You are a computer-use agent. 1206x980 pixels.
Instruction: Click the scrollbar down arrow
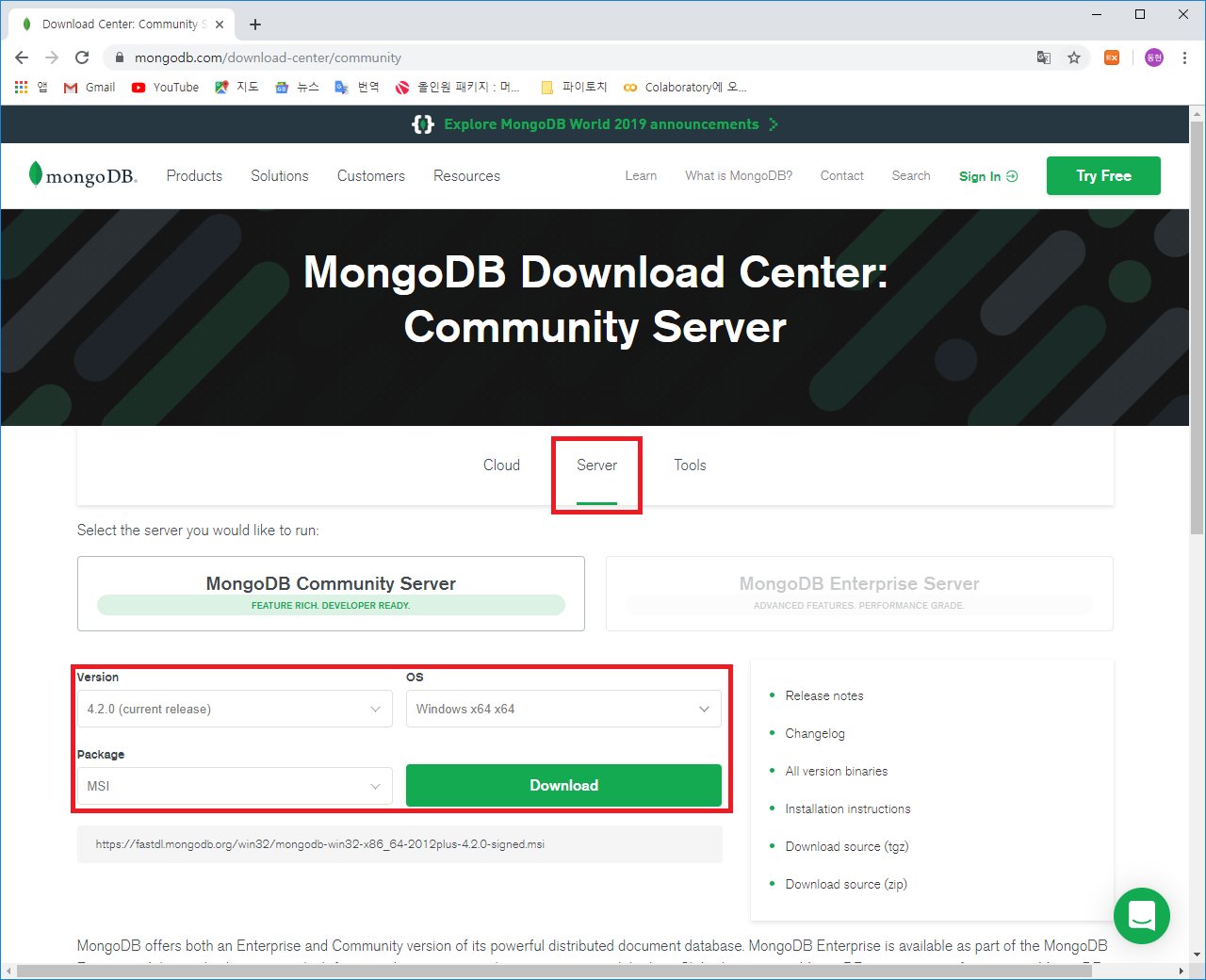(1197, 955)
